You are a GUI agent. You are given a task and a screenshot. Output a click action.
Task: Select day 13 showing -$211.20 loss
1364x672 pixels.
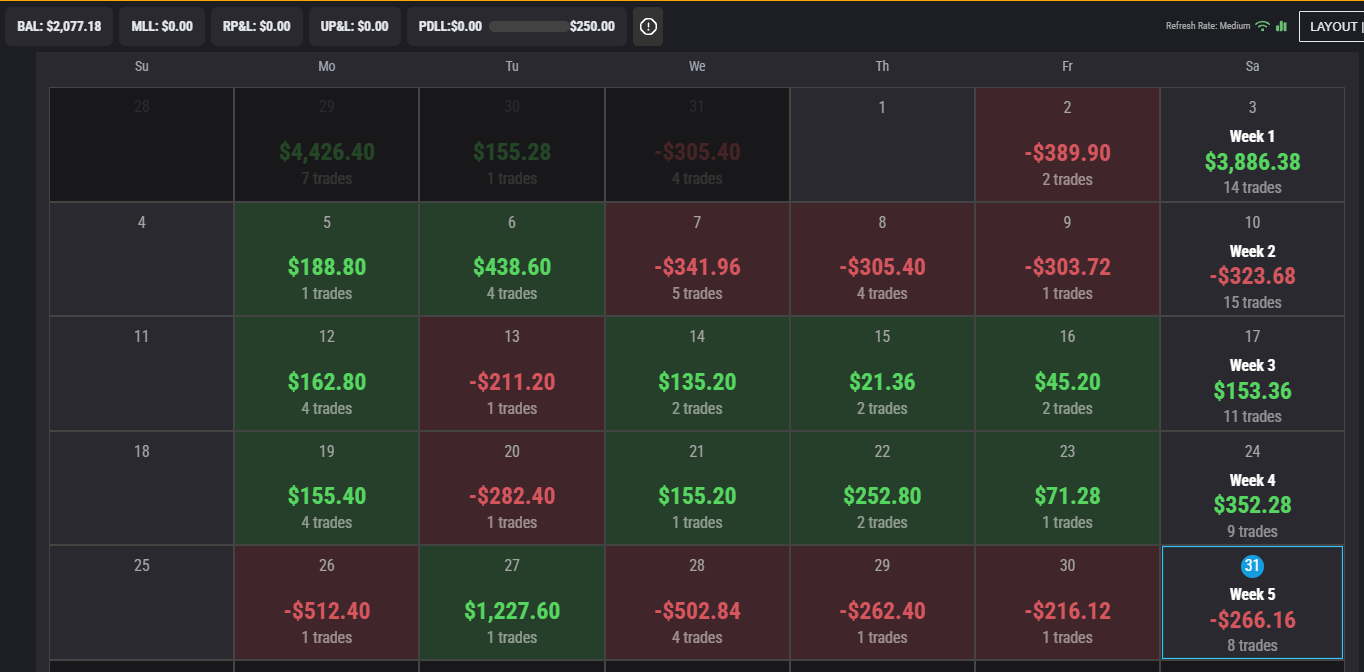pos(512,374)
